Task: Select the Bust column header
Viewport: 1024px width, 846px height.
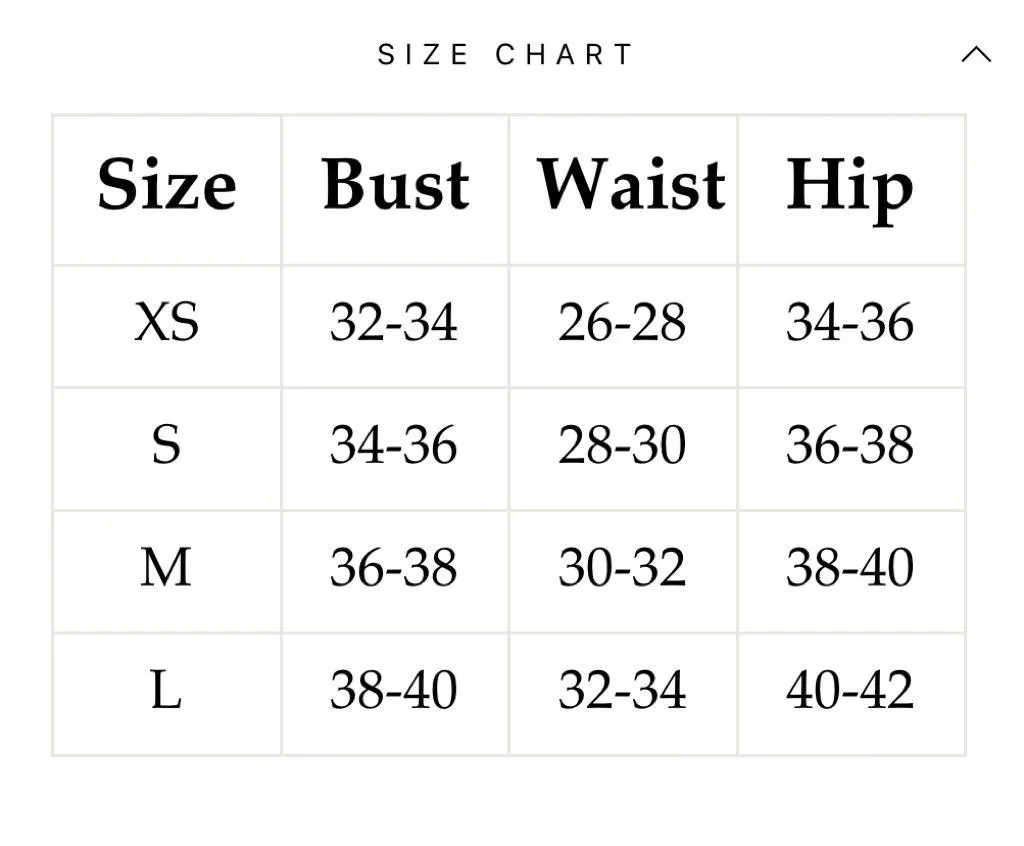Action: coord(395,185)
